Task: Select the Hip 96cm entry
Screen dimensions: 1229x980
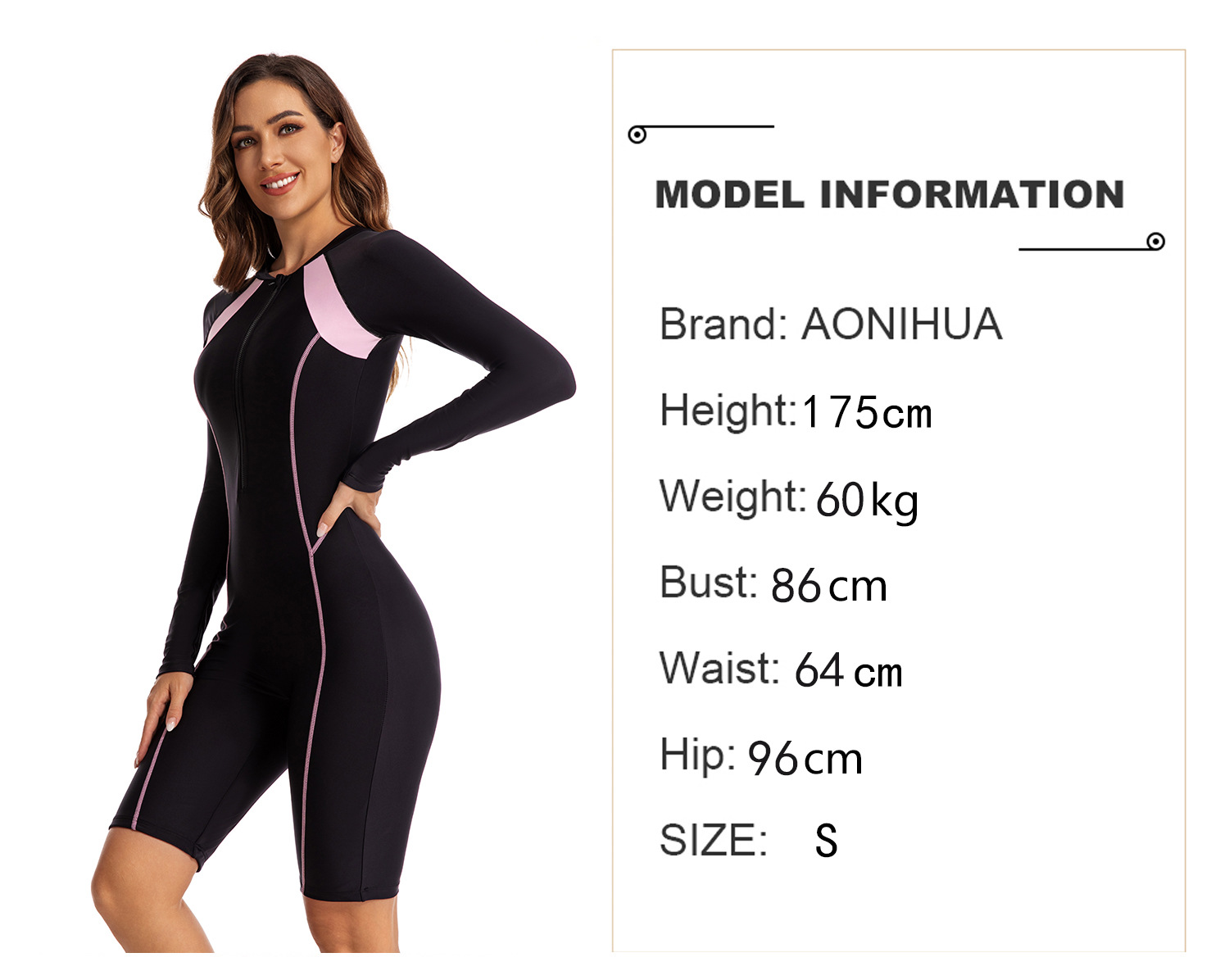Action: pos(761,756)
